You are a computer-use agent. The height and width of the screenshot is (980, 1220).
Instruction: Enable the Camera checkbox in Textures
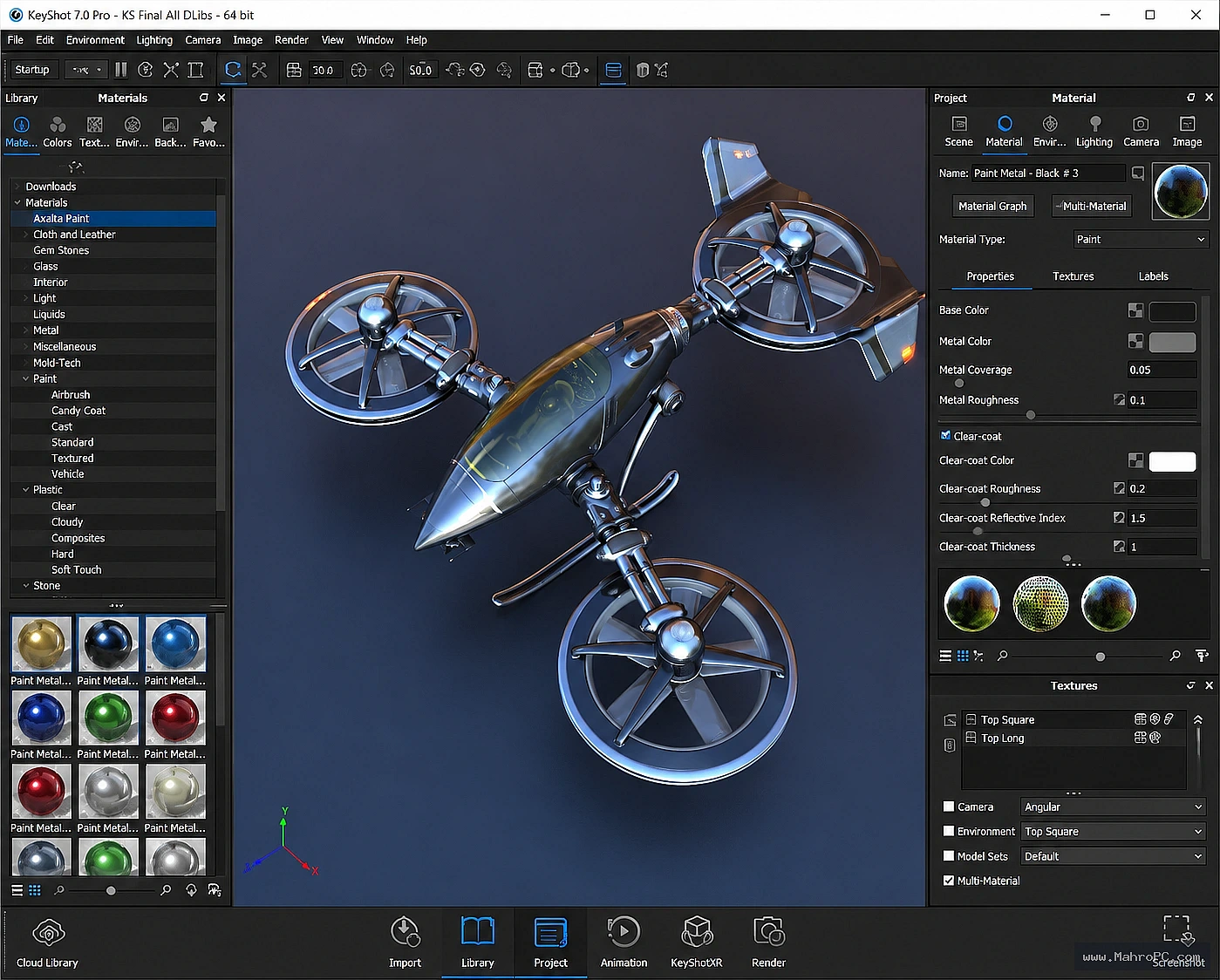(949, 806)
